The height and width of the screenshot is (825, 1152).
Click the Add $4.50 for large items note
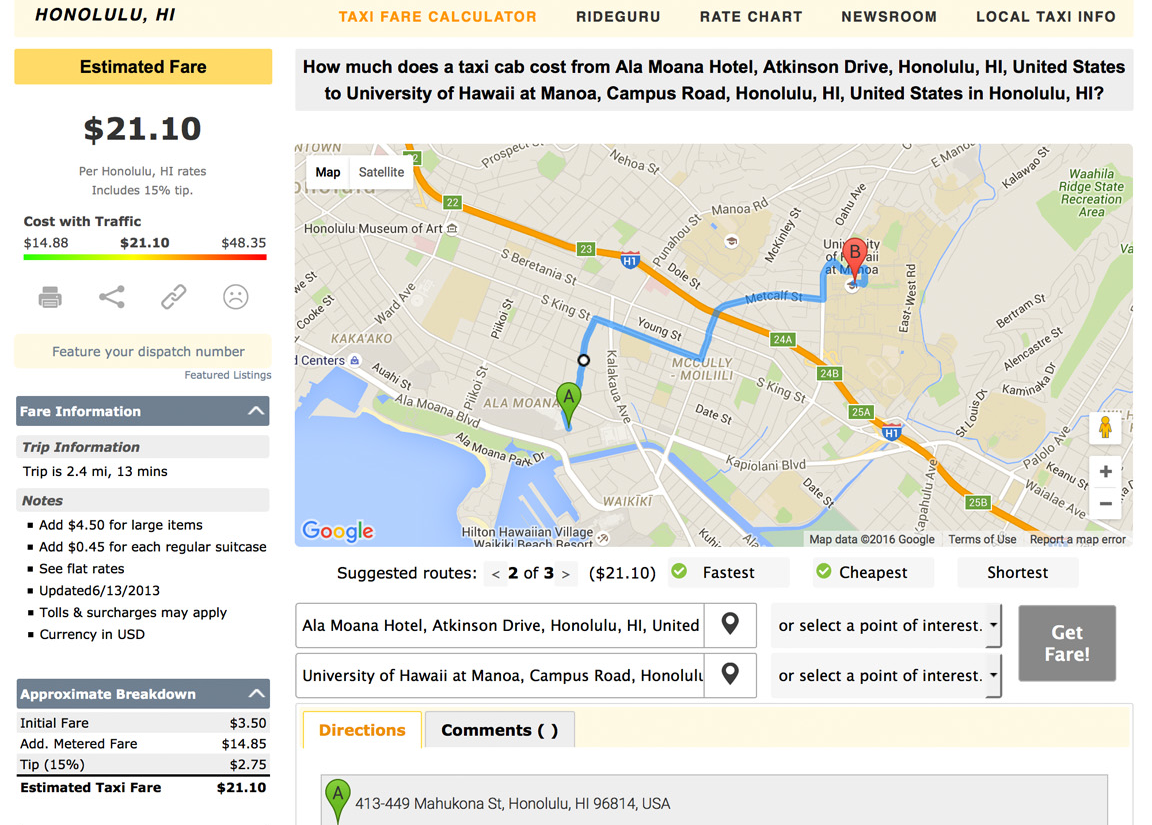click(x=120, y=525)
